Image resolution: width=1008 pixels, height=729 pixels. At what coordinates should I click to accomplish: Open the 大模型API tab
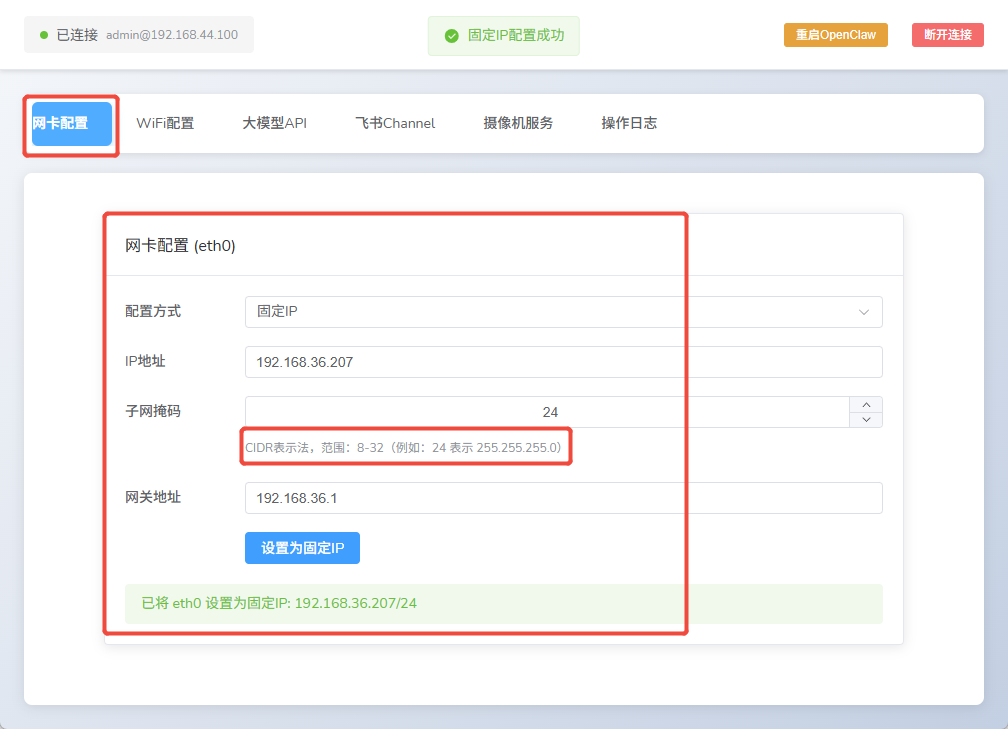pos(274,124)
